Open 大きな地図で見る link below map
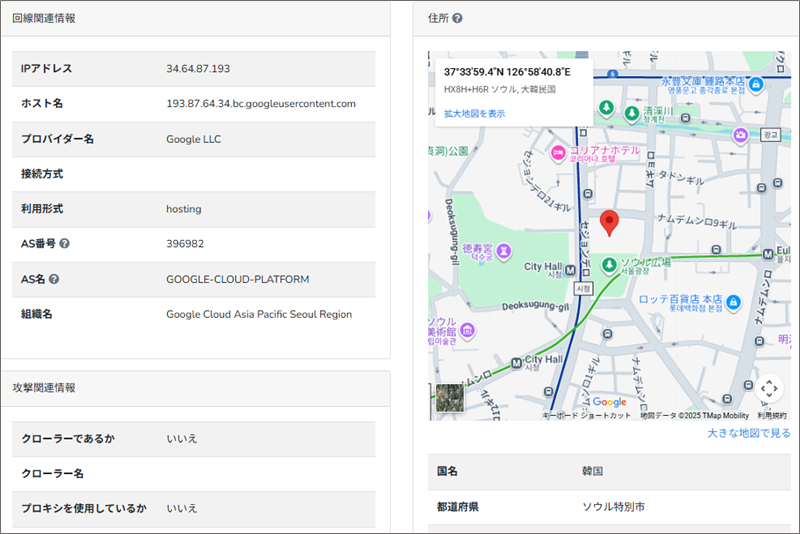The image size is (800, 534). tap(748, 433)
